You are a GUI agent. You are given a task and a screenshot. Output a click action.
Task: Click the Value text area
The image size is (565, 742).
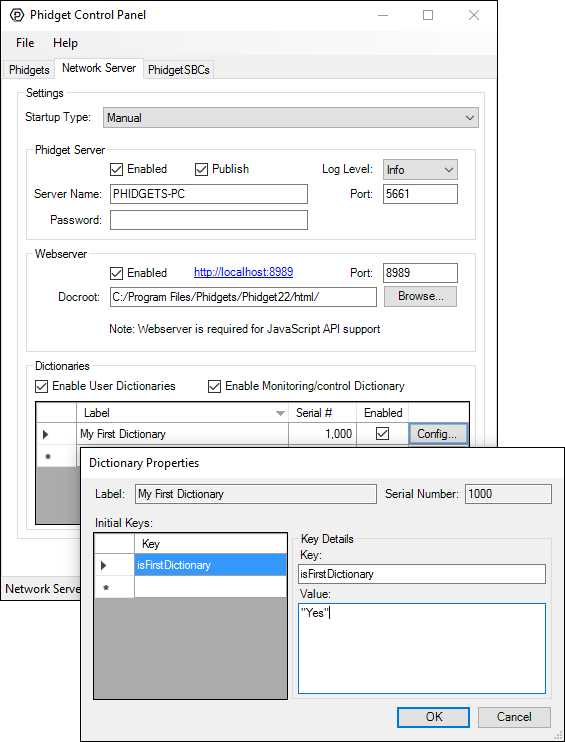pyautogui.click(x=422, y=648)
